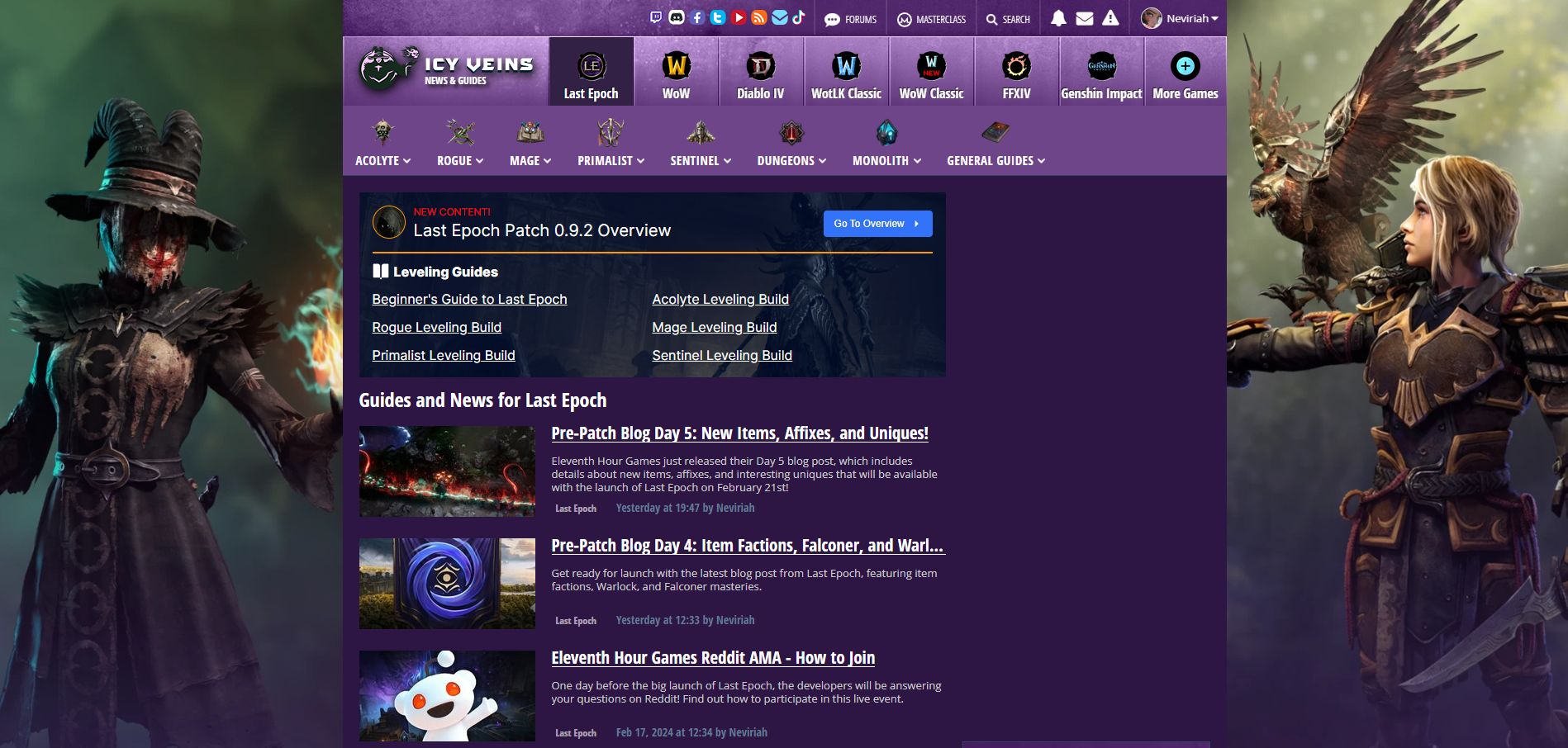Click the General Guides book icon

995,132
